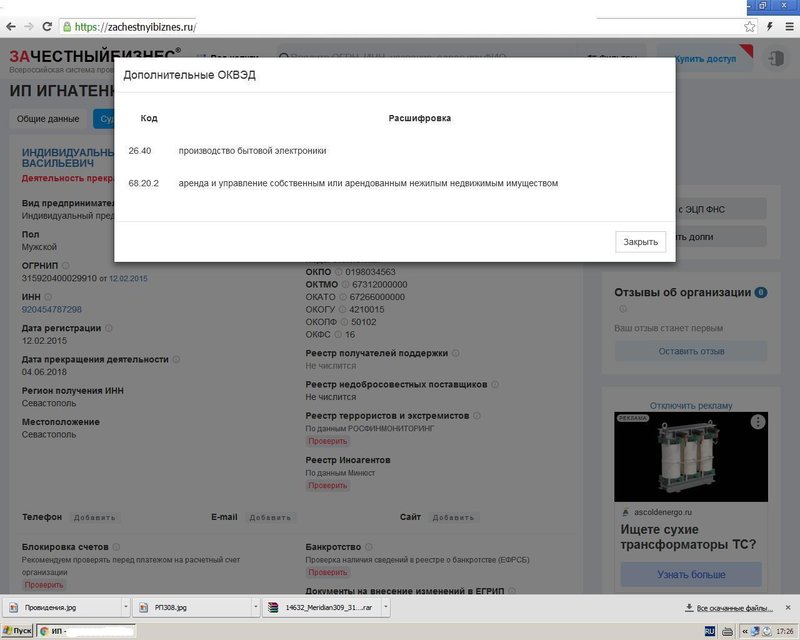
Task: Click Добавить next to Телефон
Action: [94, 518]
